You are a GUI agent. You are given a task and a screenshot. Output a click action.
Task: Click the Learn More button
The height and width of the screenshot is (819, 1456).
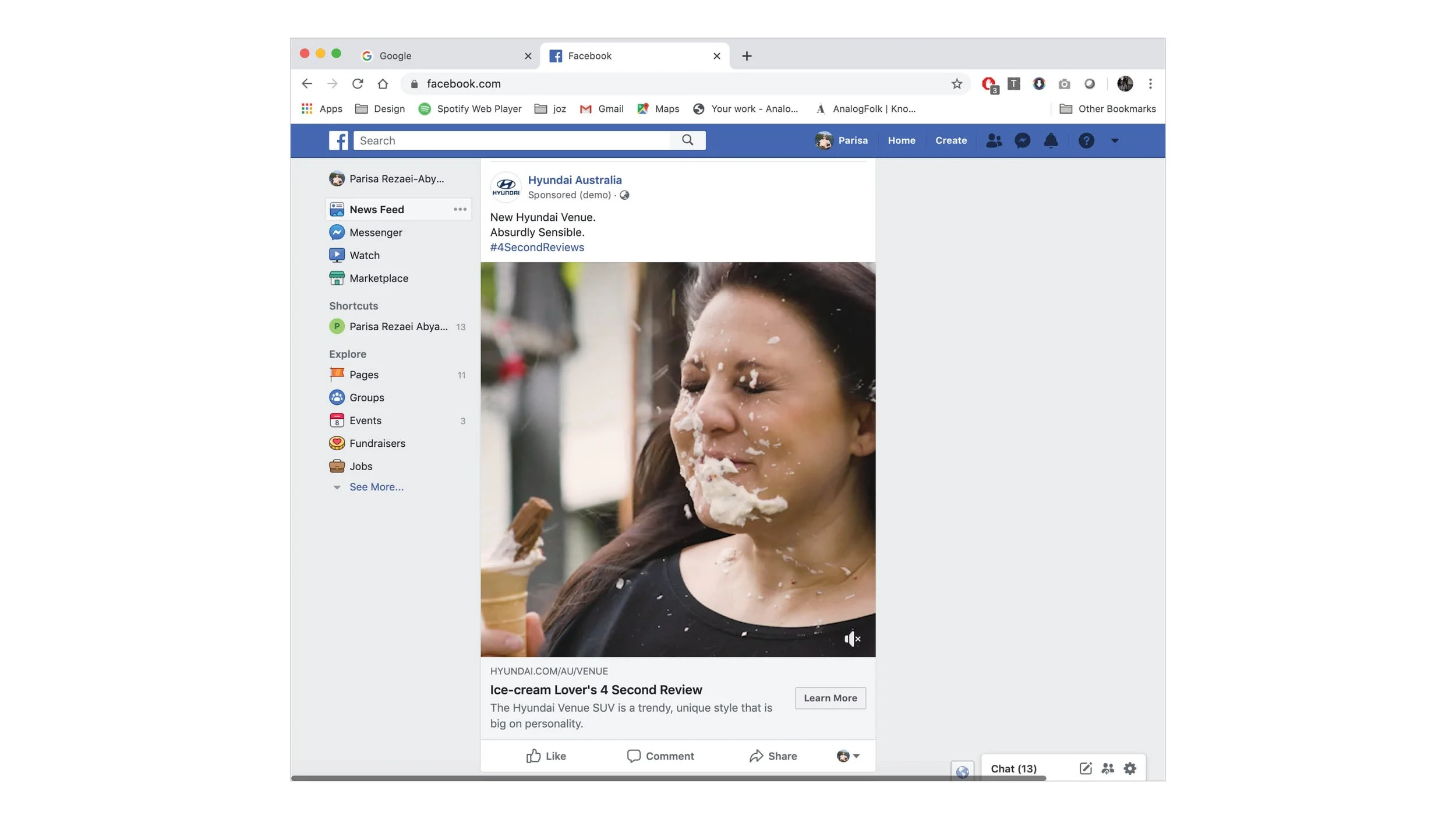830,698
